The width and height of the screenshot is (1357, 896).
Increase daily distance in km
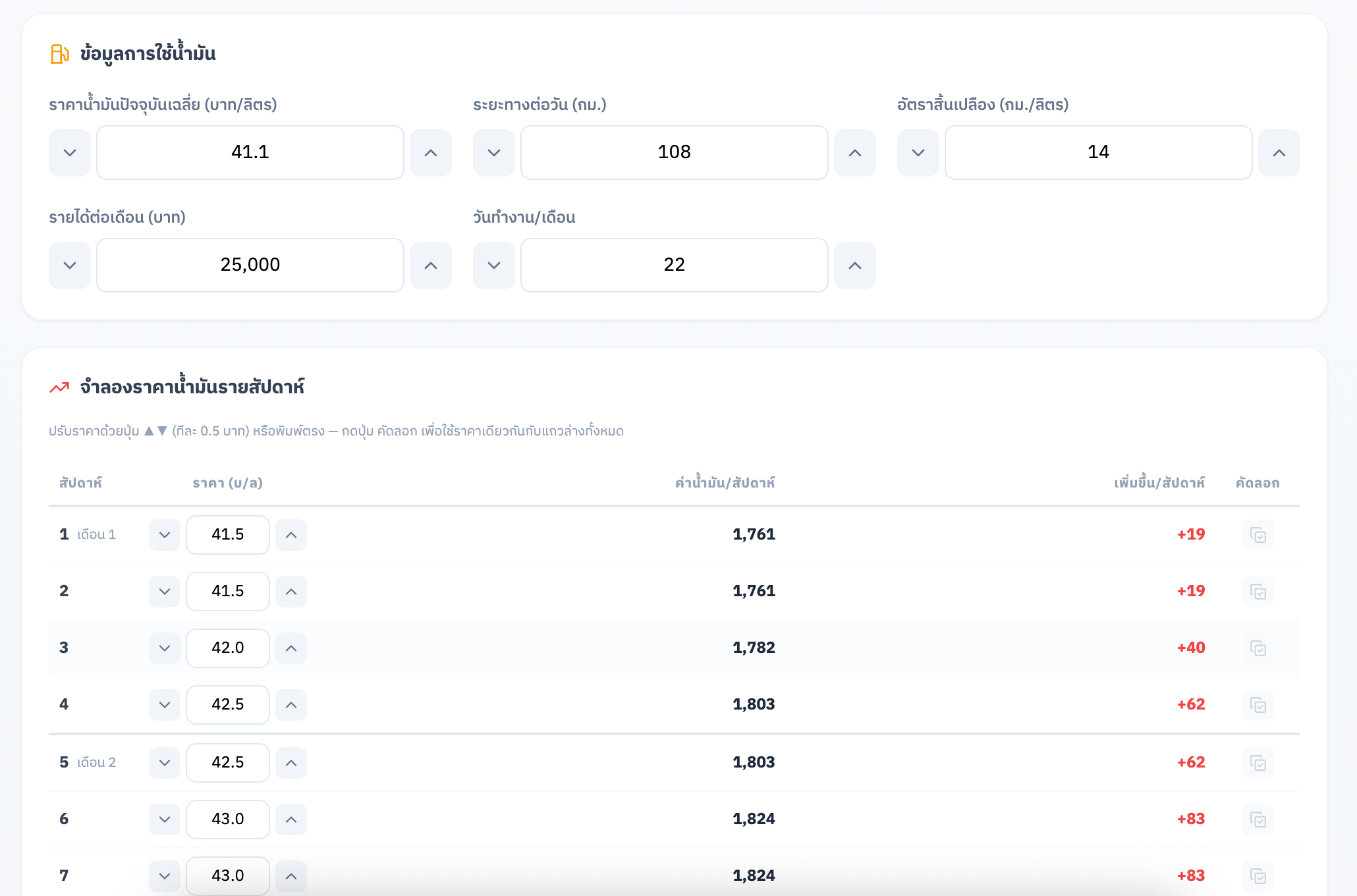pyautogui.click(x=855, y=153)
